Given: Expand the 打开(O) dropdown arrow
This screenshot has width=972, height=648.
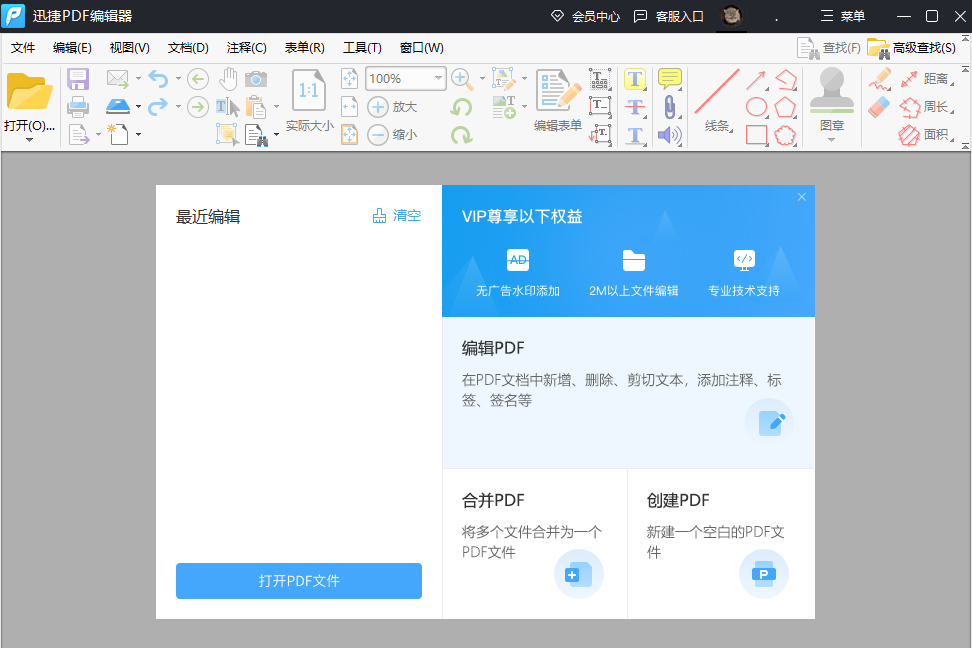Looking at the screenshot, I should pos(29,140).
